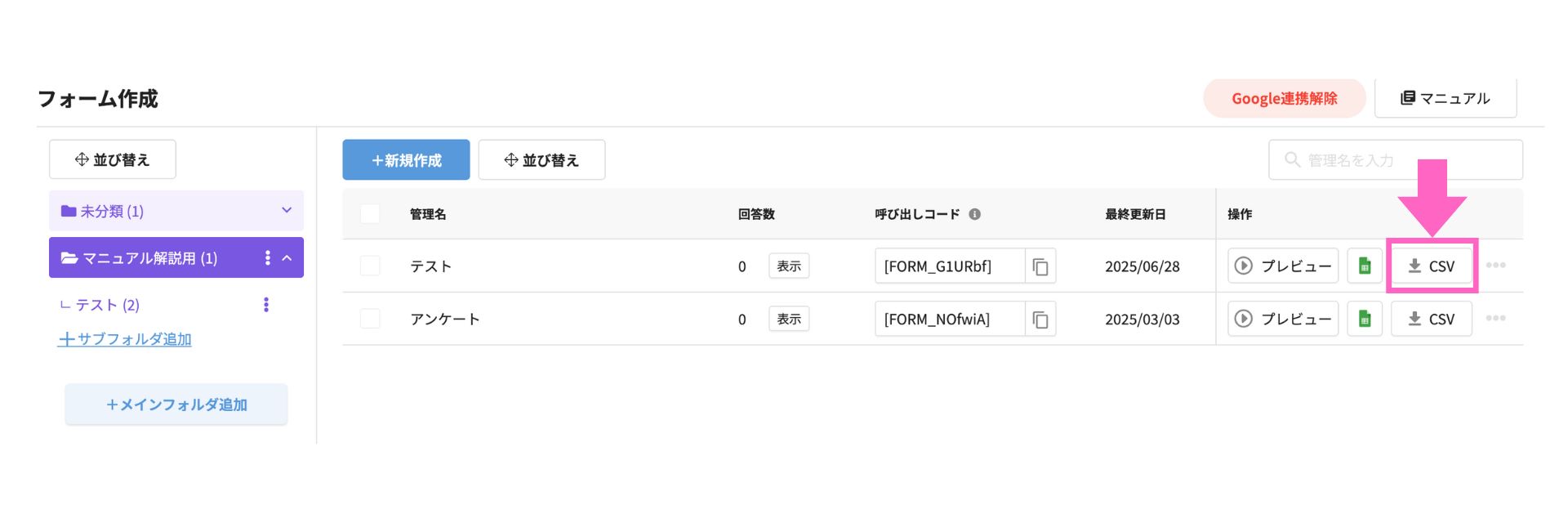Open Google Sheets for アンケート form

click(x=1364, y=320)
